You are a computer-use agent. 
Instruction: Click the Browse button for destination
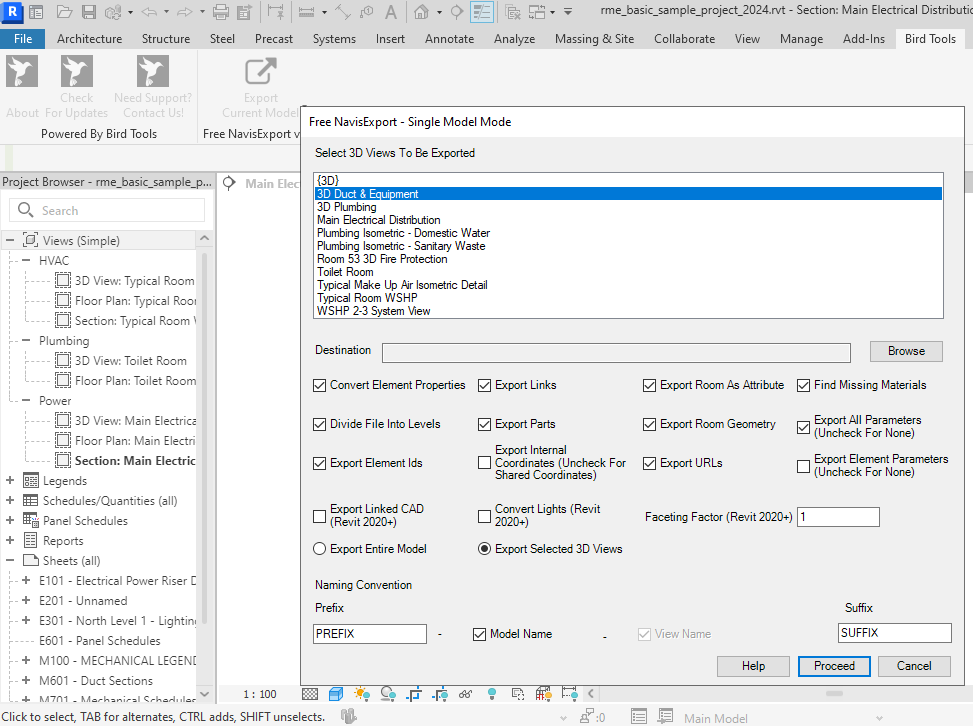906,351
